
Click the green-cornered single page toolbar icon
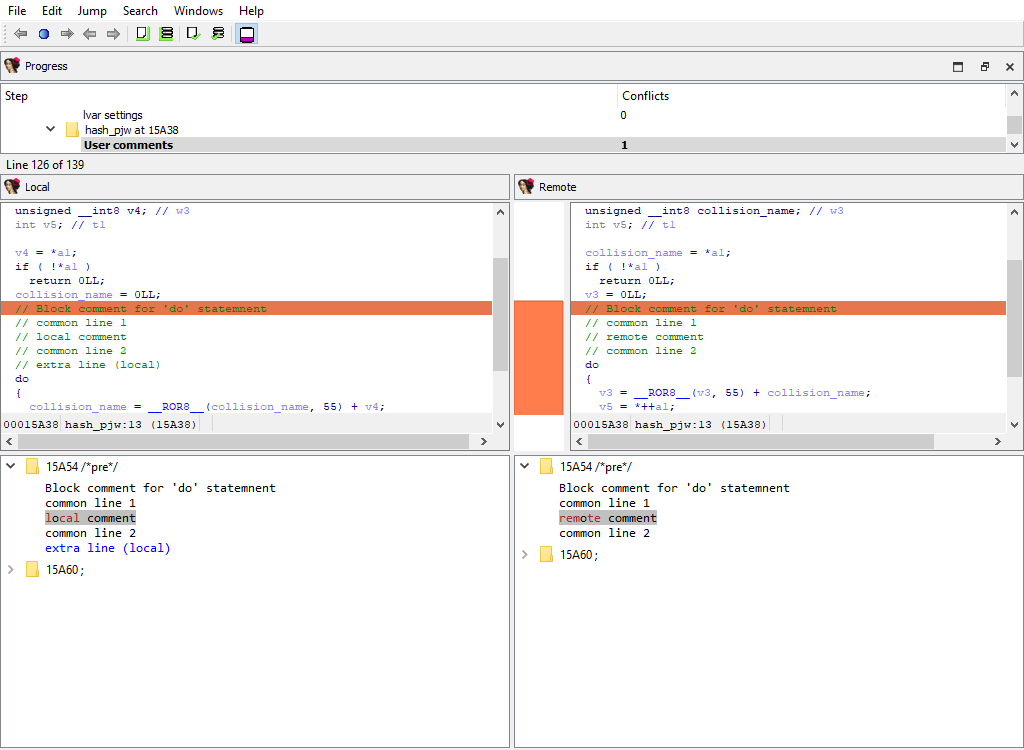click(142, 34)
